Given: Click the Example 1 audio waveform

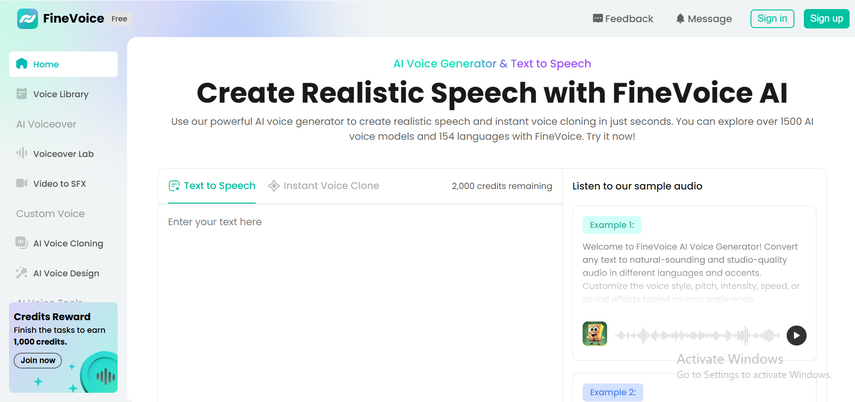Looking at the screenshot, I should (697, 335).
